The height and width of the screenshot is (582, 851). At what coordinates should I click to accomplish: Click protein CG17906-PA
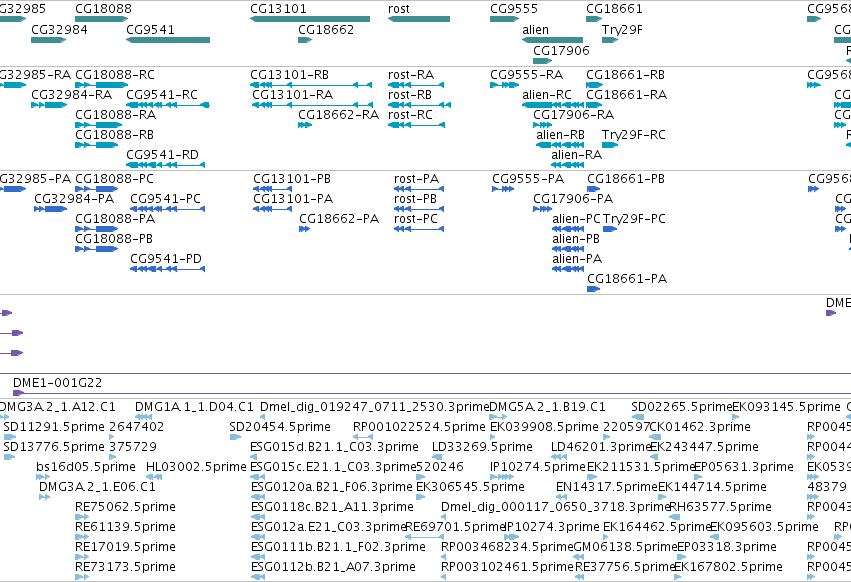[x=573, y=199]
